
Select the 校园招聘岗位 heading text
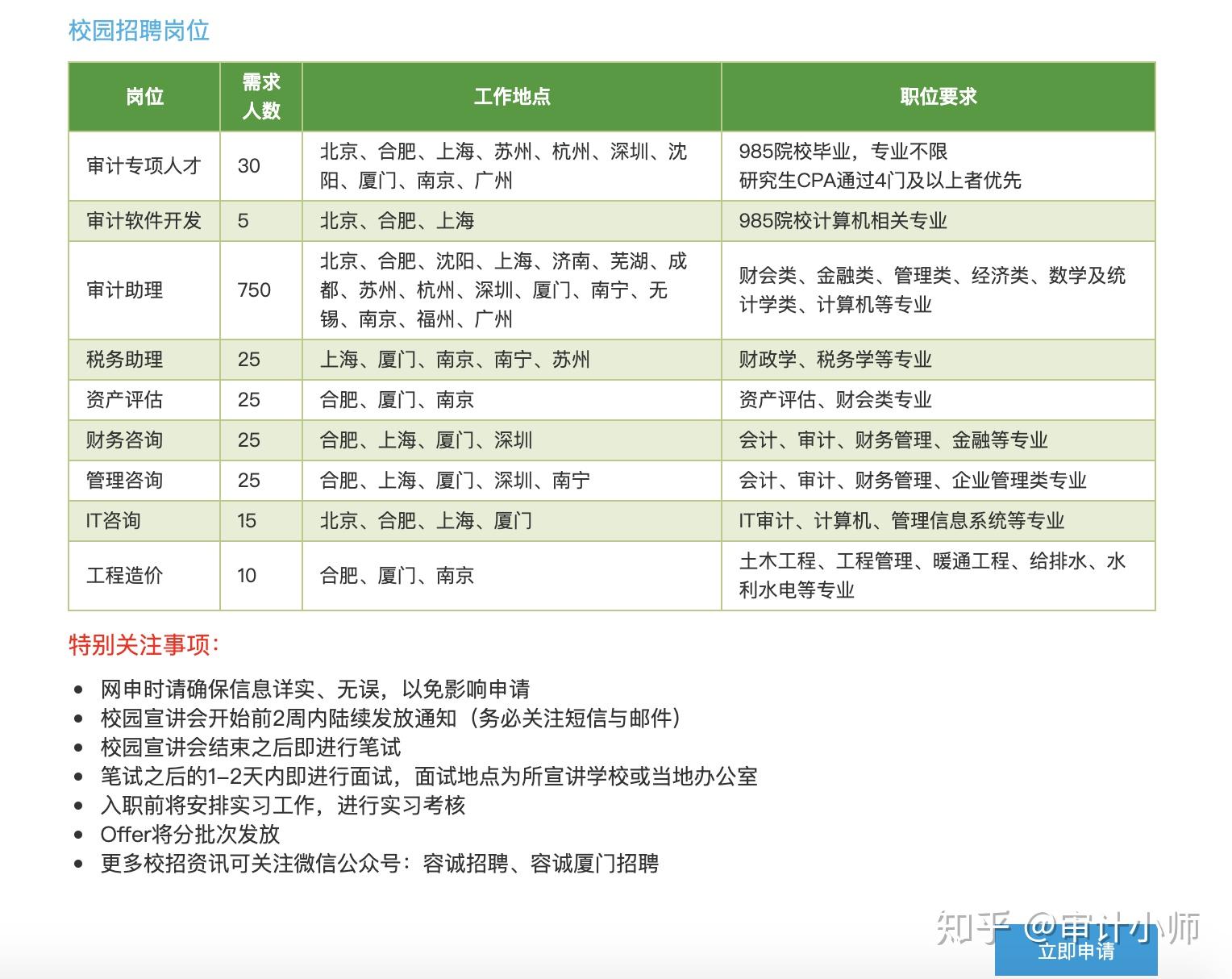tap(139, 31)
